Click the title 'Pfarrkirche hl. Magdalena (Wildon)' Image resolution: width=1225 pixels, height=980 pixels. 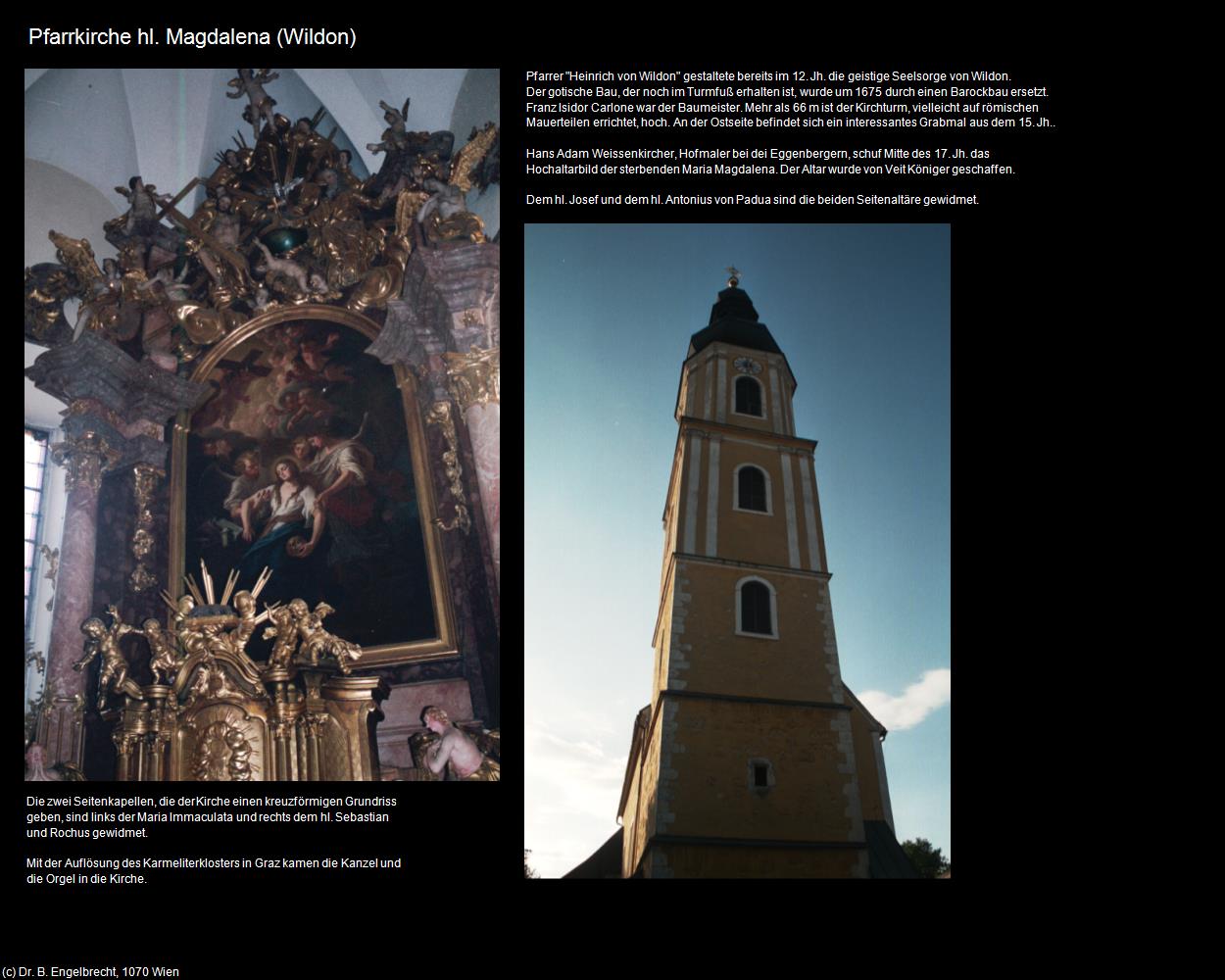tap(192, 37)
